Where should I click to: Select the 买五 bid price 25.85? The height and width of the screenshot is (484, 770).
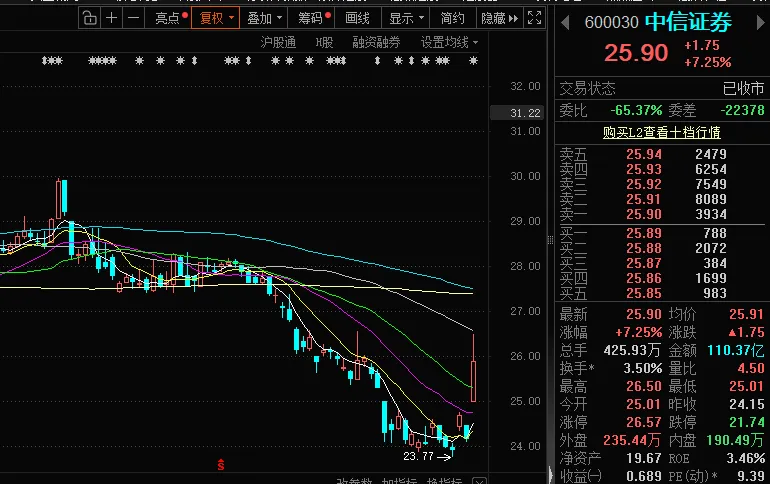644,293
